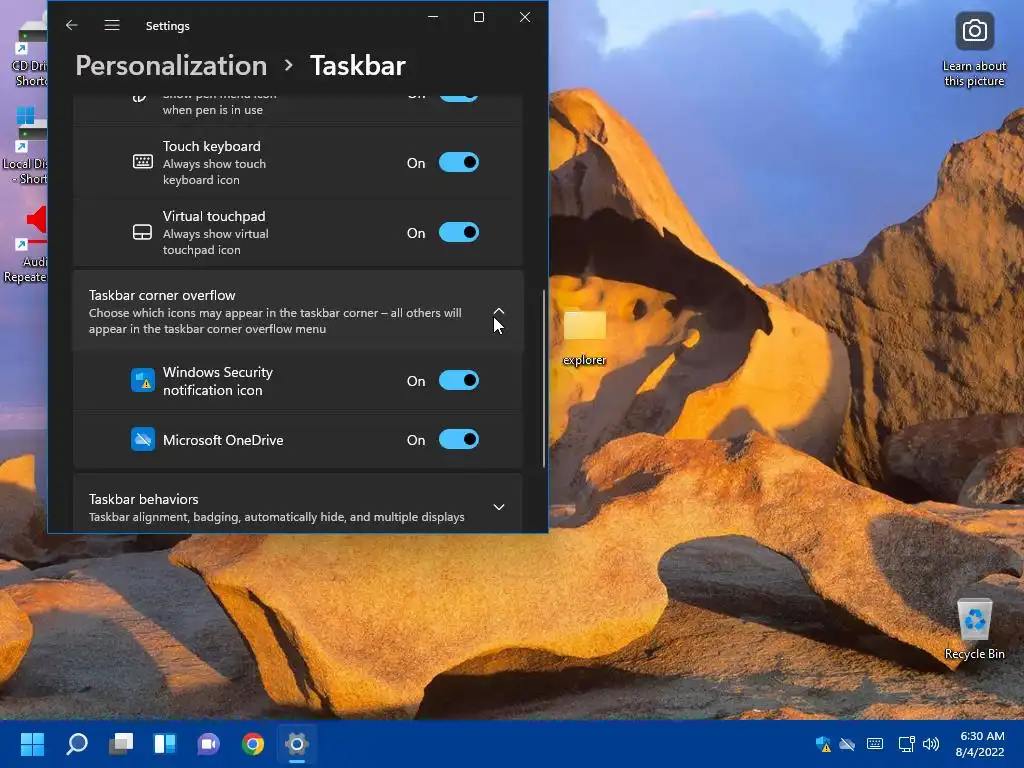This screenshot has height=768, width=1024.
Task: Minimize the Settings window
Action: [433, 17]
